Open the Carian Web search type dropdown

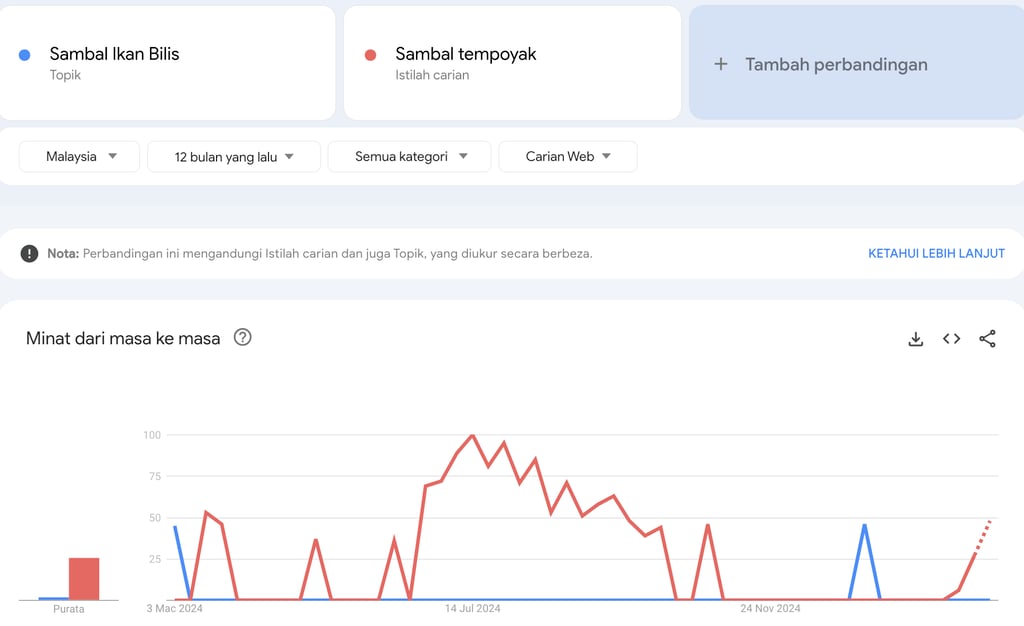pos(568,156)
